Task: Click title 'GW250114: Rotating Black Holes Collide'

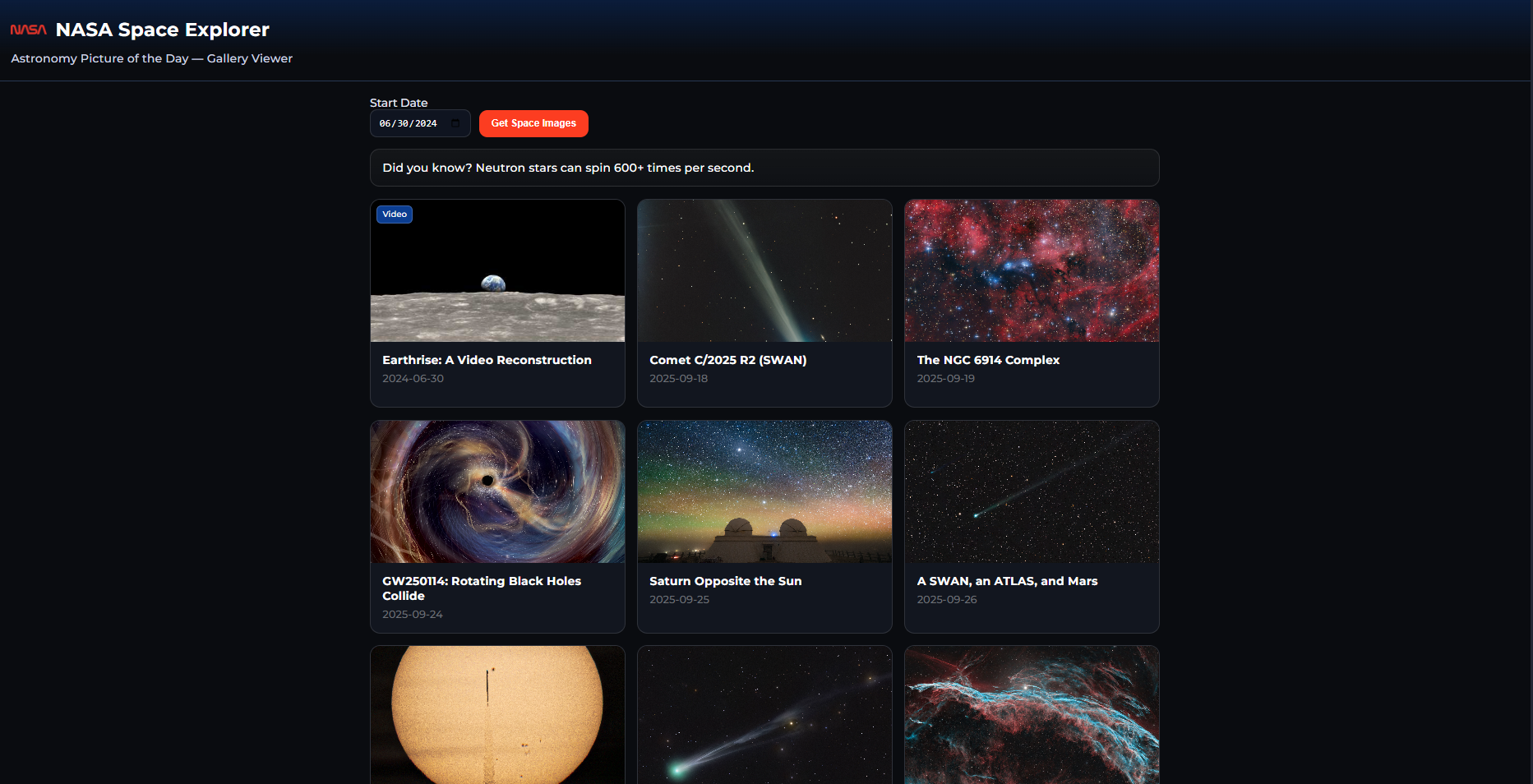Action: coord(482,588)
